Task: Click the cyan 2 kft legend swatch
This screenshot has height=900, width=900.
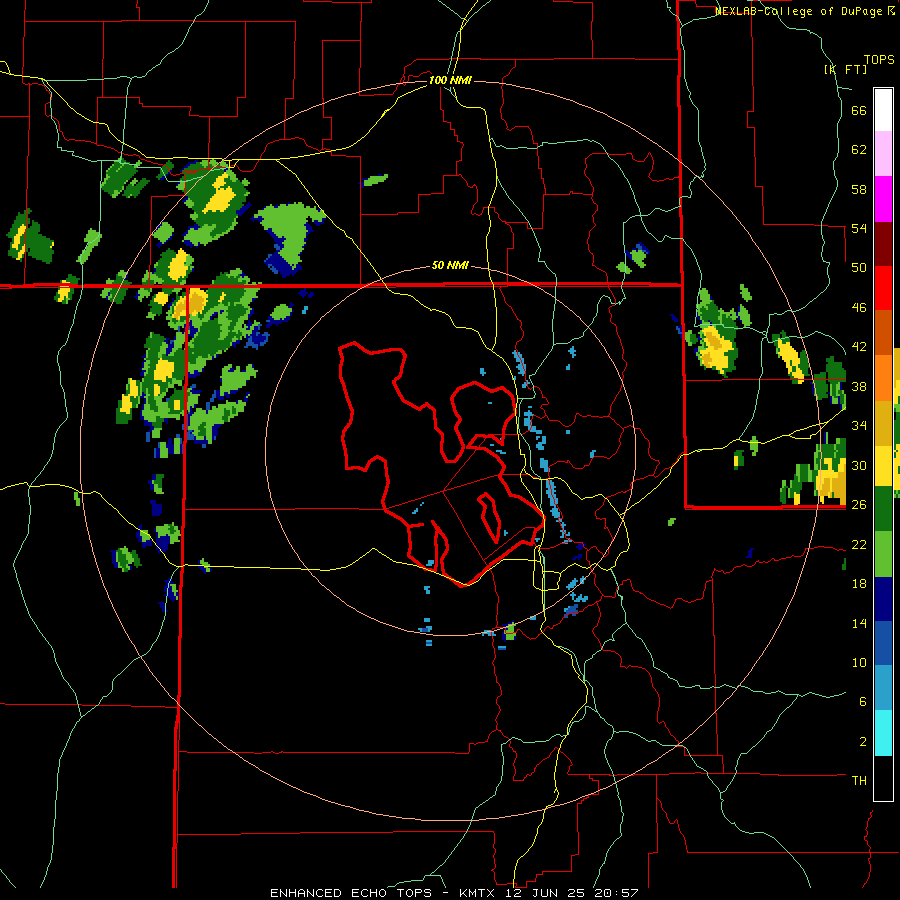Action: pyautogui.click(x=883, y=734)
